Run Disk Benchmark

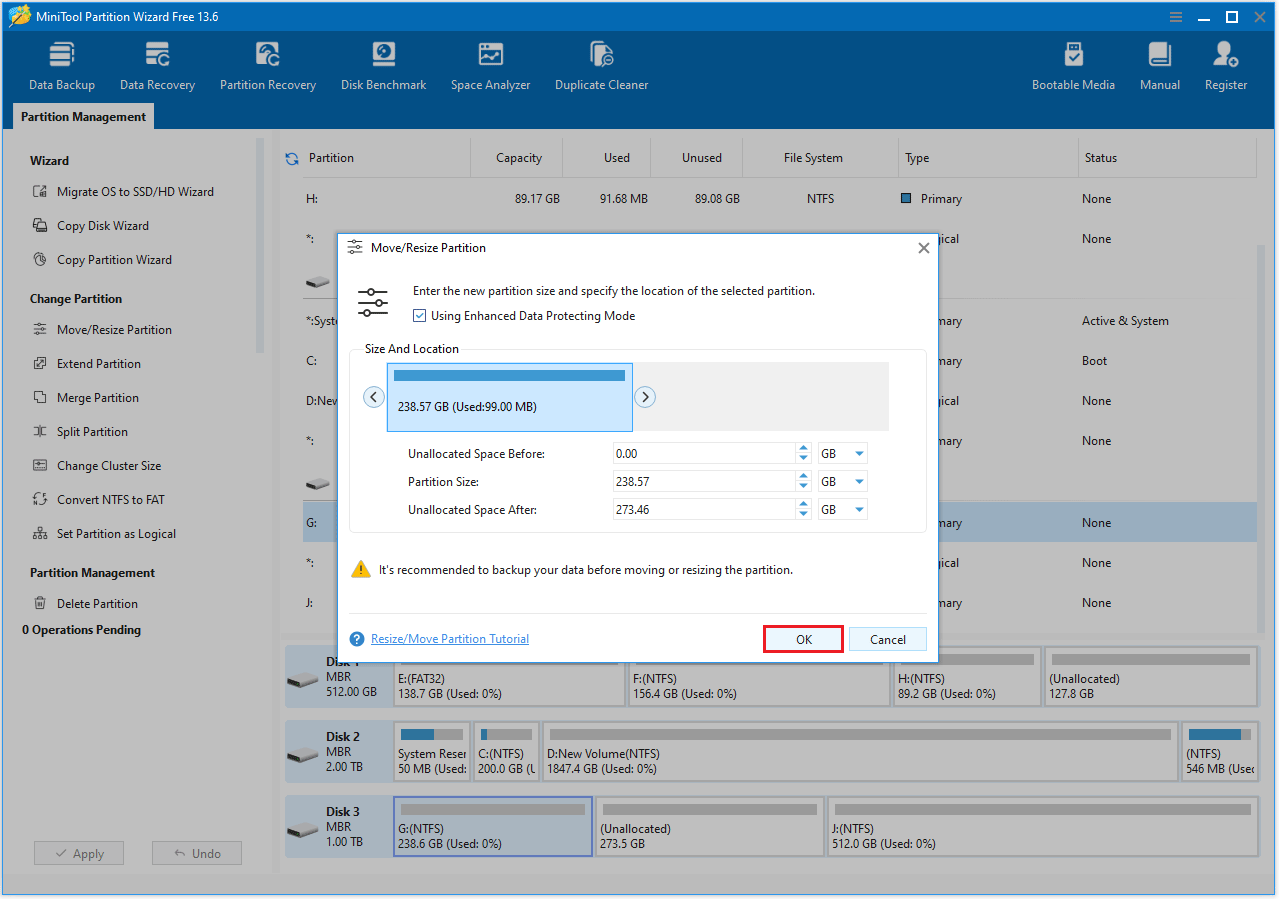tap(383, 63)
